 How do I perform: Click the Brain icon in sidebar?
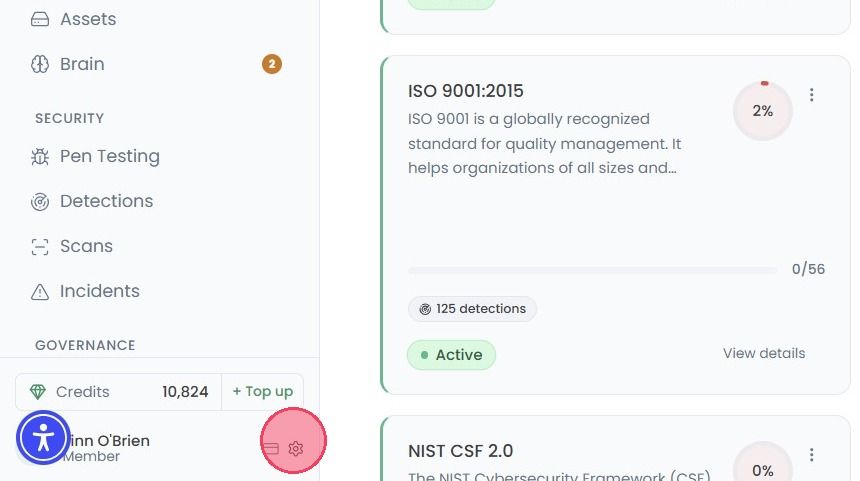coord(40,64)
